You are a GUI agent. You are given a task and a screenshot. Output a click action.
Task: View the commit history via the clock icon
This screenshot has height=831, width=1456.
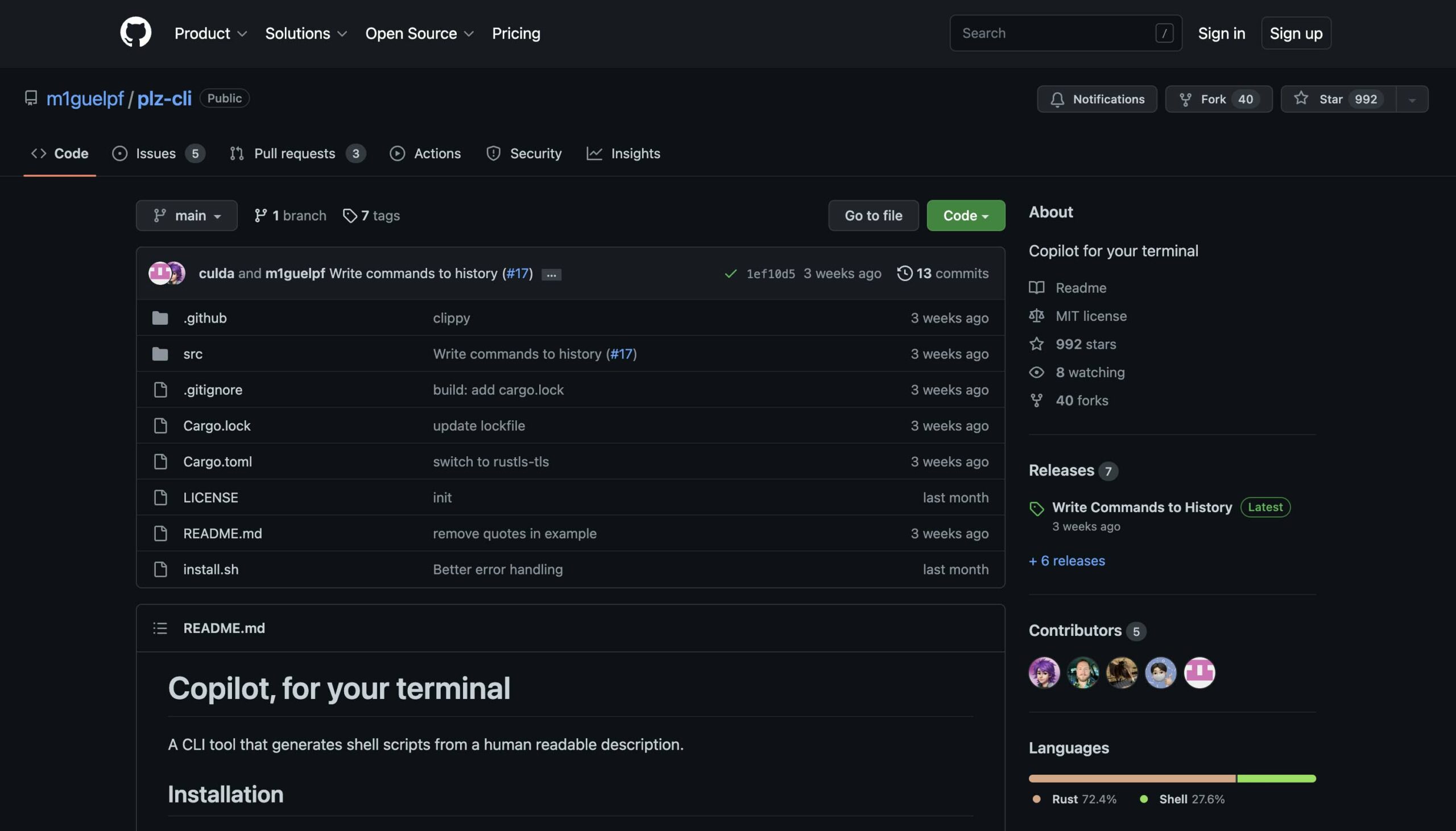(905, 274)
